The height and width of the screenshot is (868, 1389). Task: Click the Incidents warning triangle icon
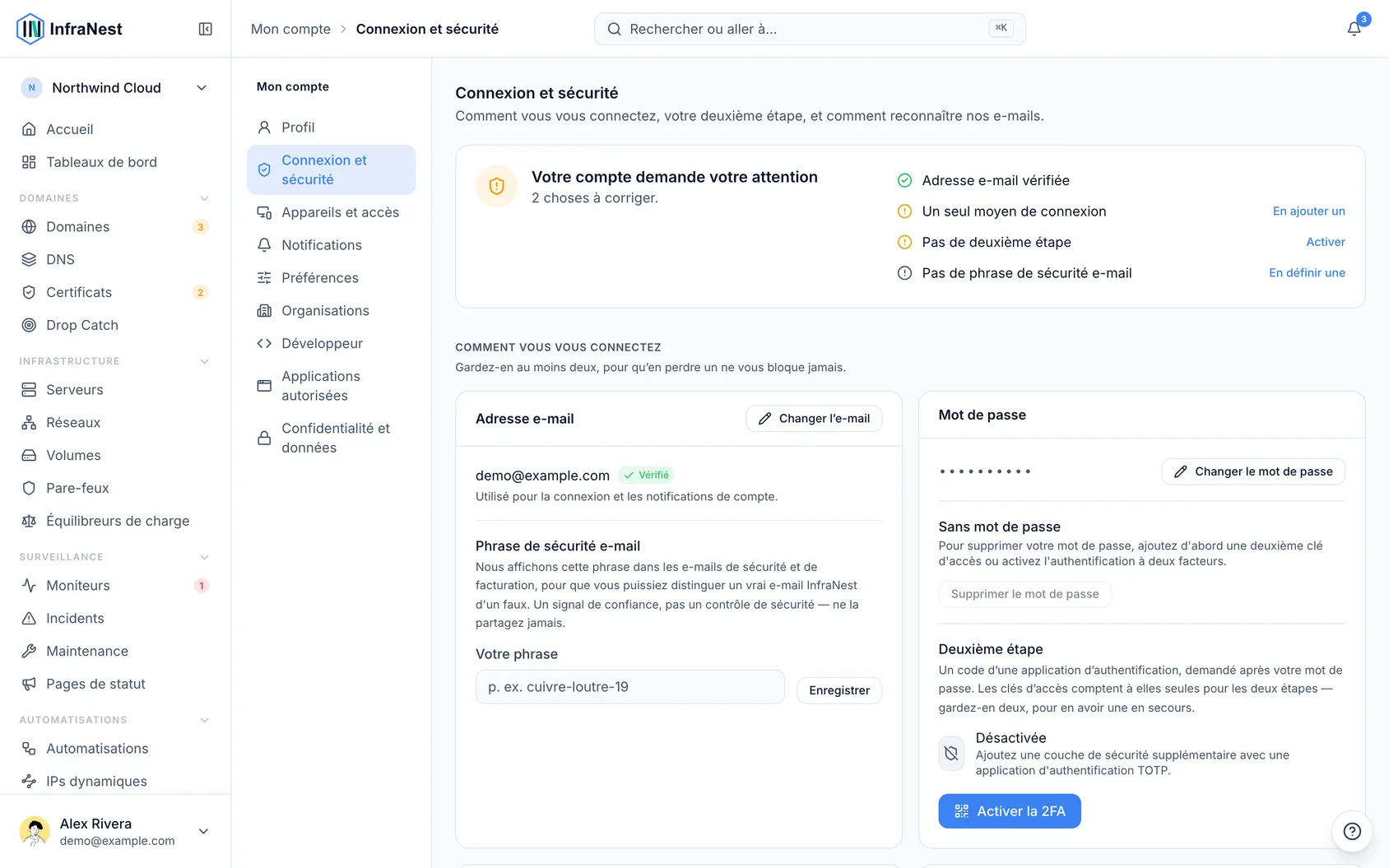click(x=29, y=618)
